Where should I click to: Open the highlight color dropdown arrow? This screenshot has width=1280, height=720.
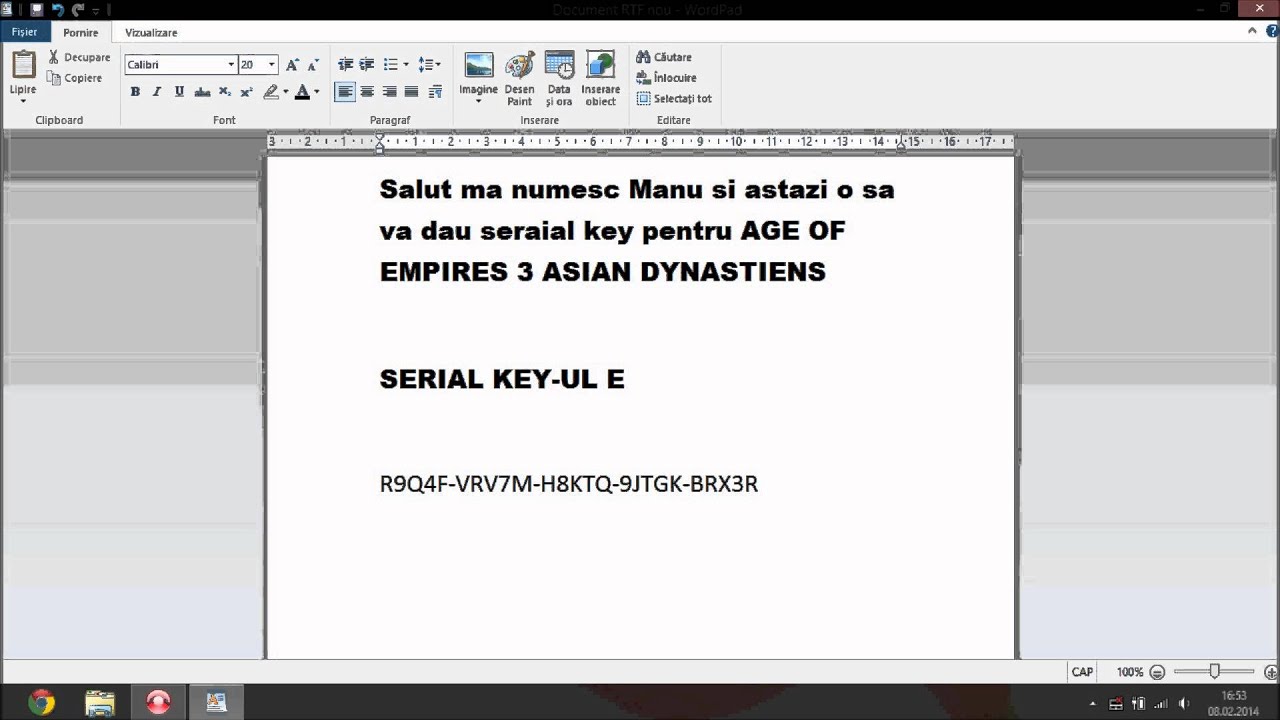tap(286, 92)
